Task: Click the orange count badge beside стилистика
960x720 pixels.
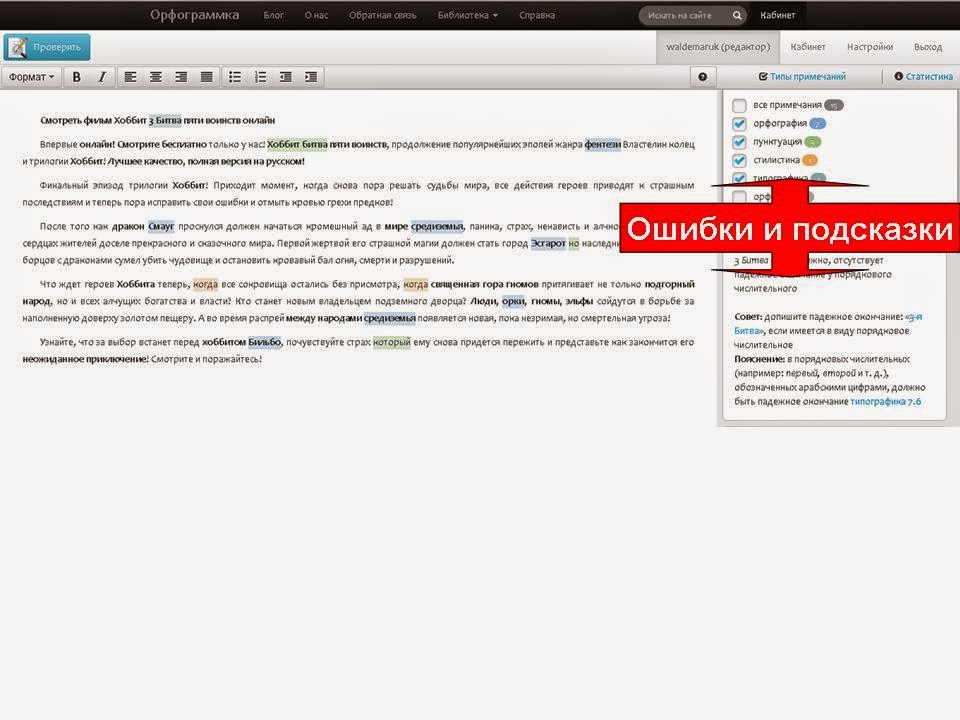Action: [x=809, y=160]
